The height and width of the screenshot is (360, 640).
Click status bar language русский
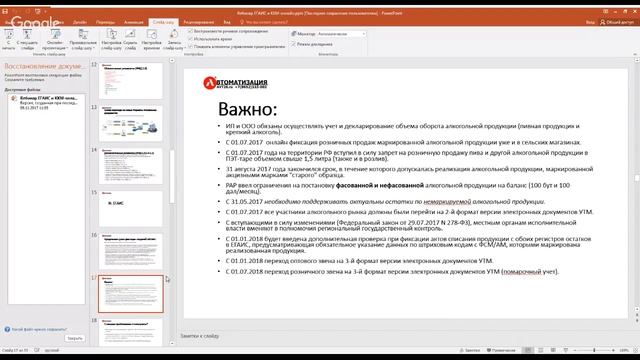tap(52, 350)
